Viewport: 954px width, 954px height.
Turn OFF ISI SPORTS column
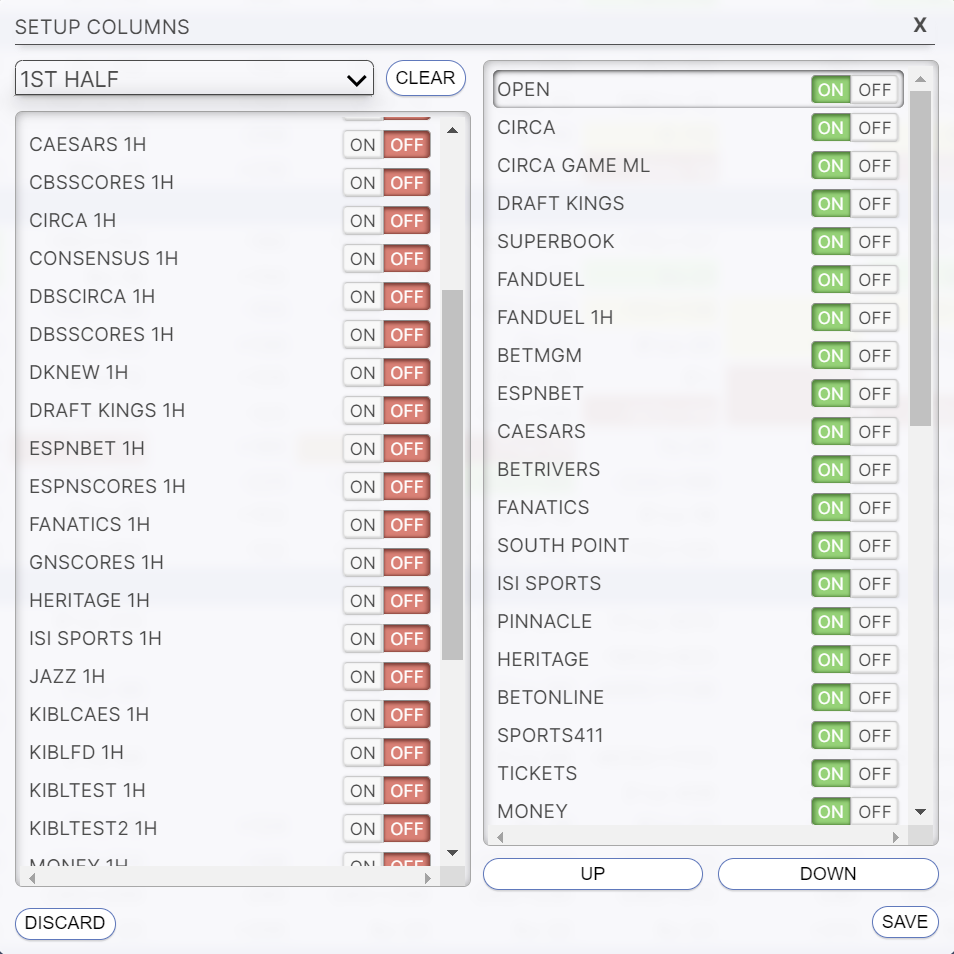(x=874, y=584)
